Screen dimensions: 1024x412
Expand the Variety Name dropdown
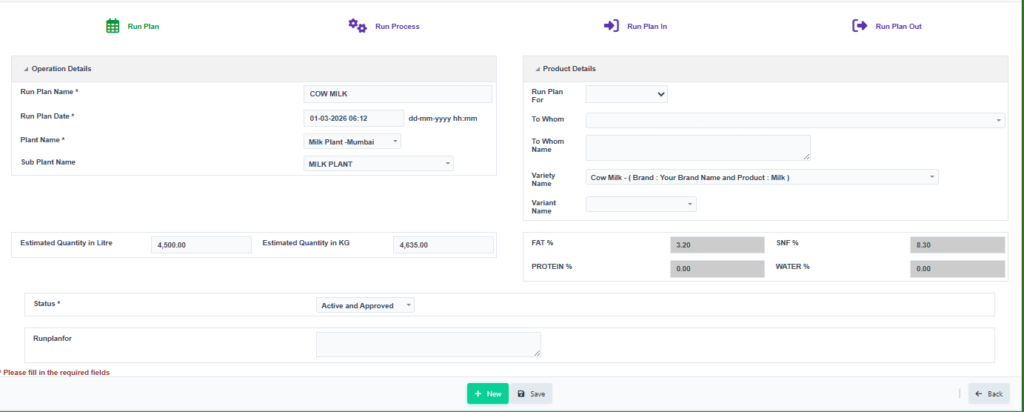[x=762, y=177]
